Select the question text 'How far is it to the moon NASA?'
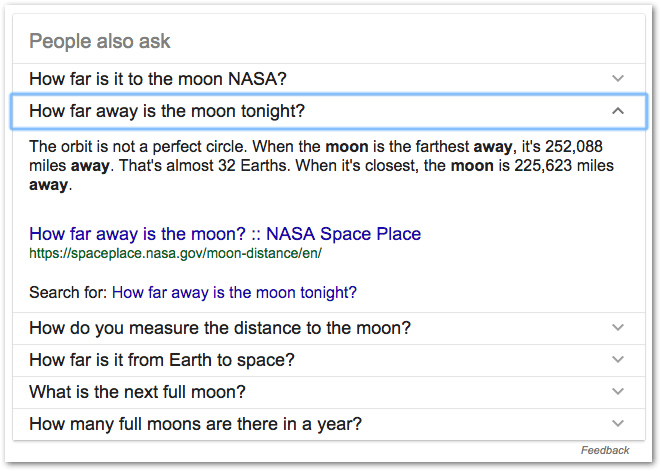The image size is (661, 471). coord(158,78)
